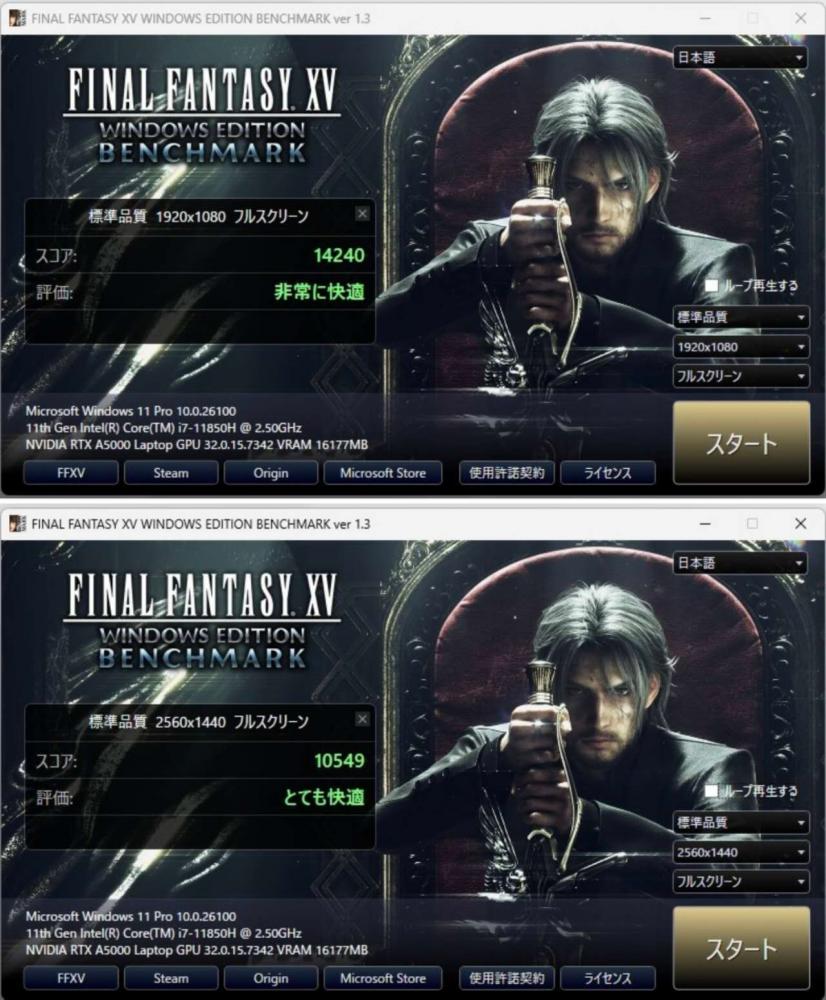Expand the 2560x1440 resolution dropdown

tap(741, 852)
